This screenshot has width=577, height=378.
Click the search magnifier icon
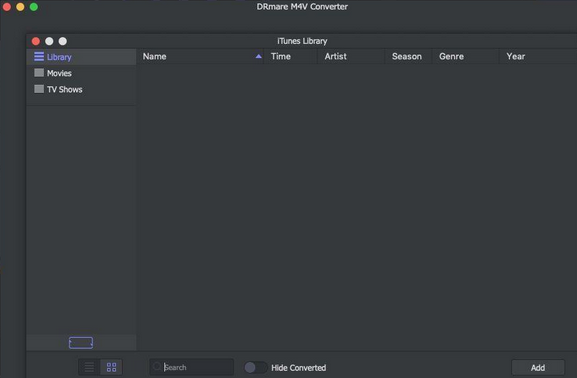(157, 367)
